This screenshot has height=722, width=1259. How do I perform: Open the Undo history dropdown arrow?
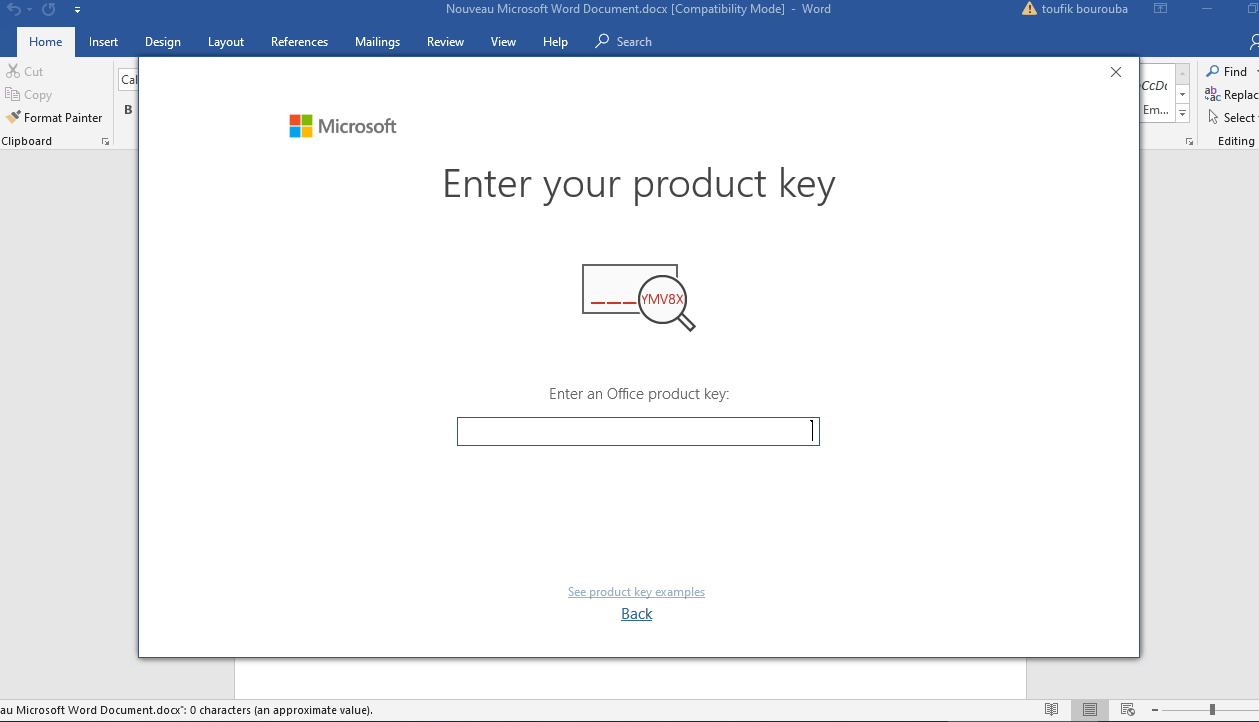click(x=29, y=10)
